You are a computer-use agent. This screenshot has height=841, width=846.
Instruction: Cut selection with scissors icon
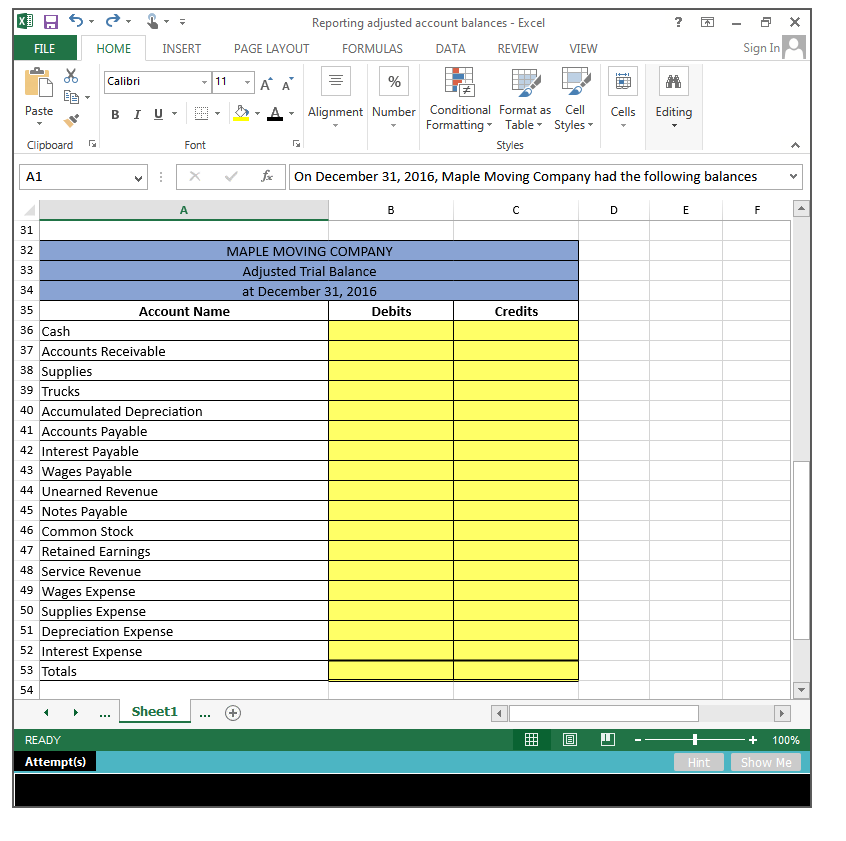pos(71,76)
